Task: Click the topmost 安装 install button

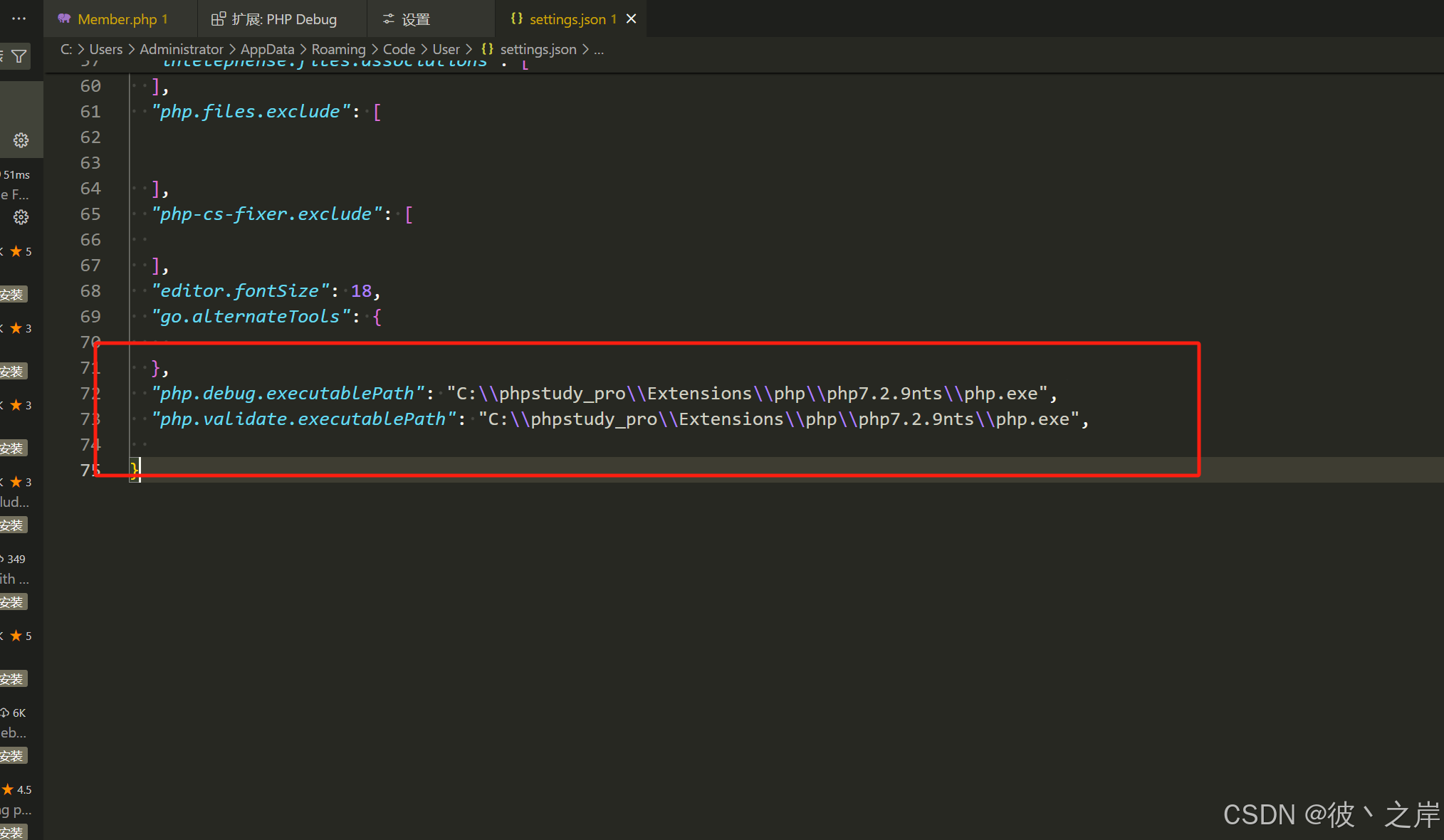Action: click(13, 294)
